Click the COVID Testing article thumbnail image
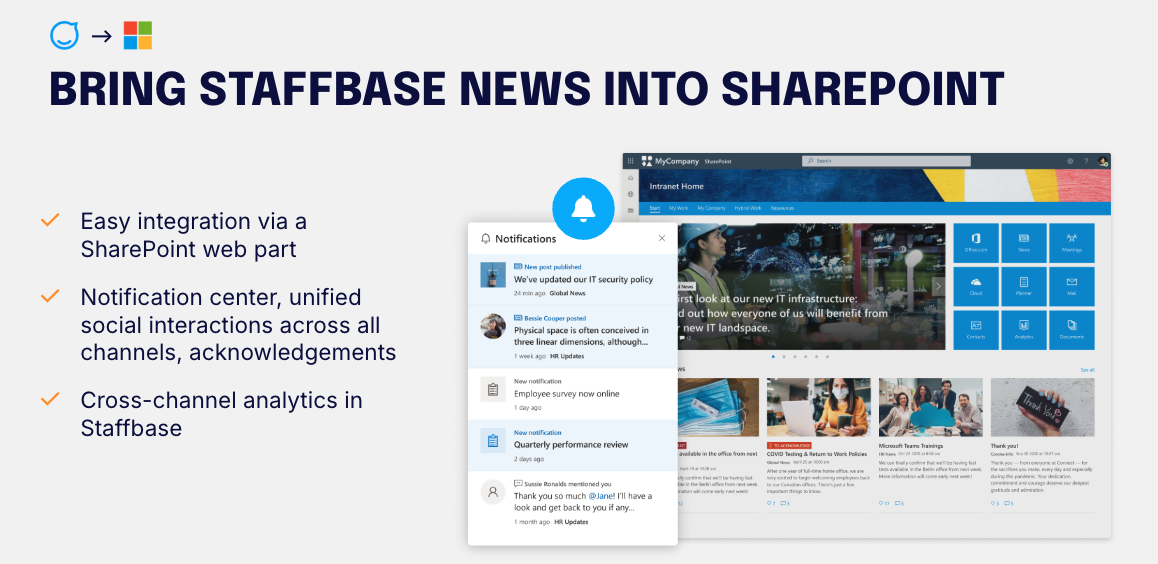Screen dimensions: 1158x564 pyautogui.click(x=818, y=407)
